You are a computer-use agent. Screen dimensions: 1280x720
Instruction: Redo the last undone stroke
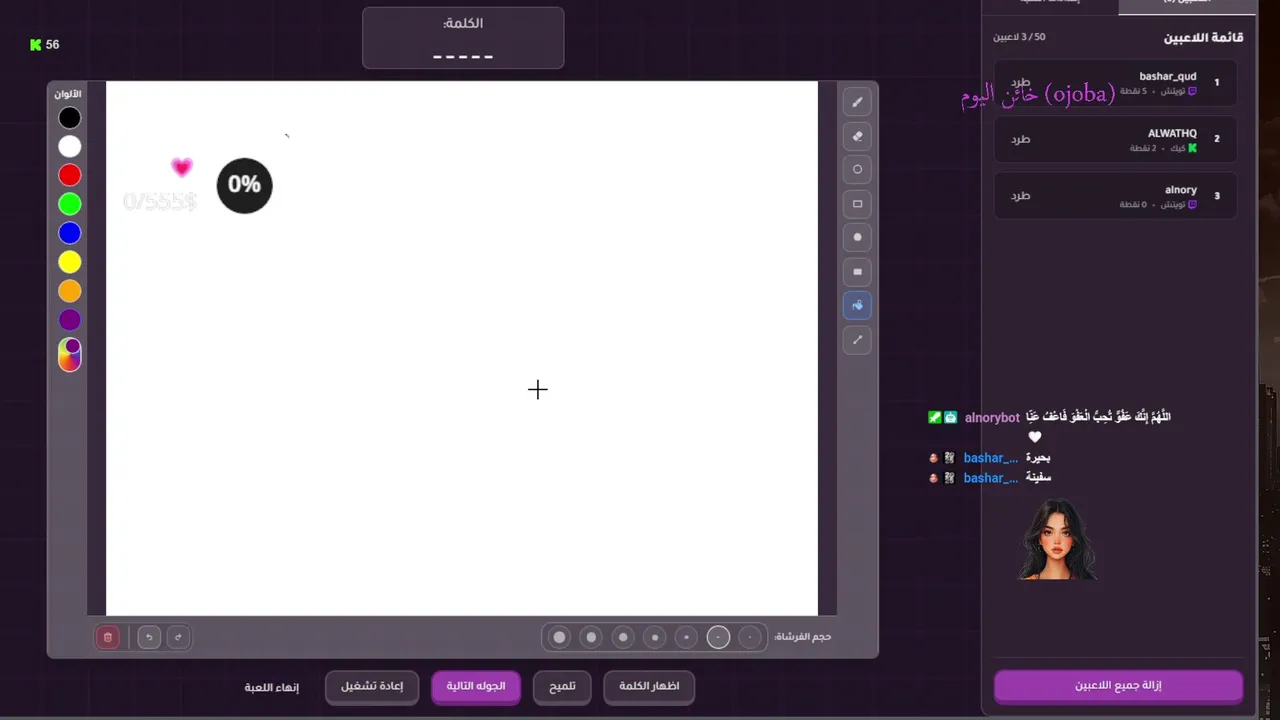pyautogui.click(x=178, y=637)
